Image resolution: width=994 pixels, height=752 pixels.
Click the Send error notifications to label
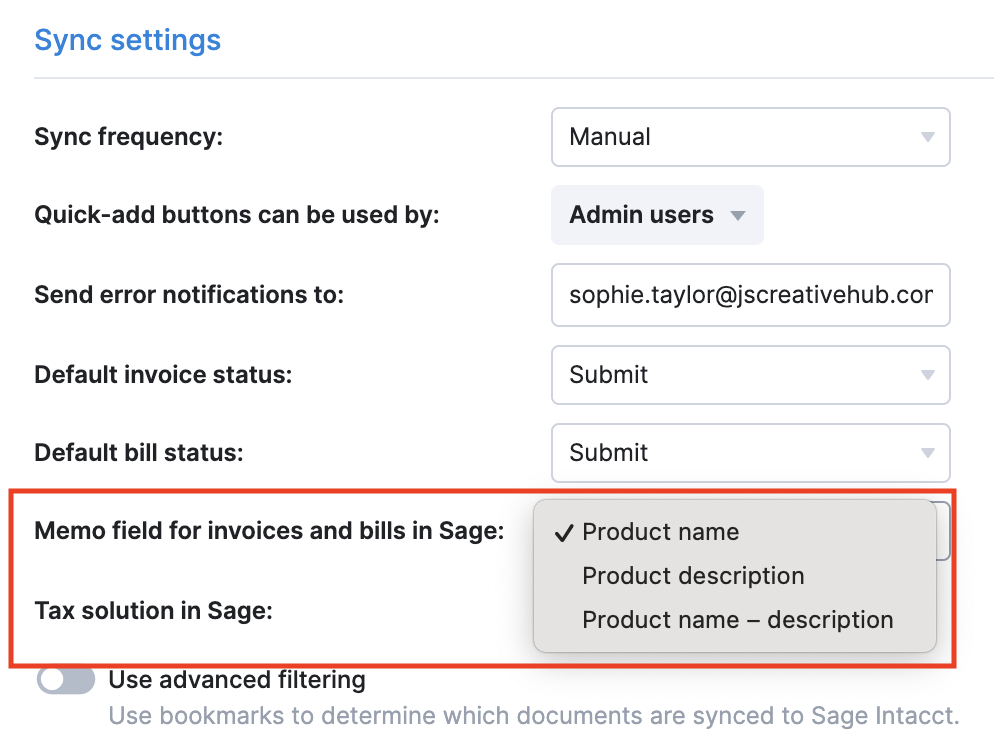189,295
